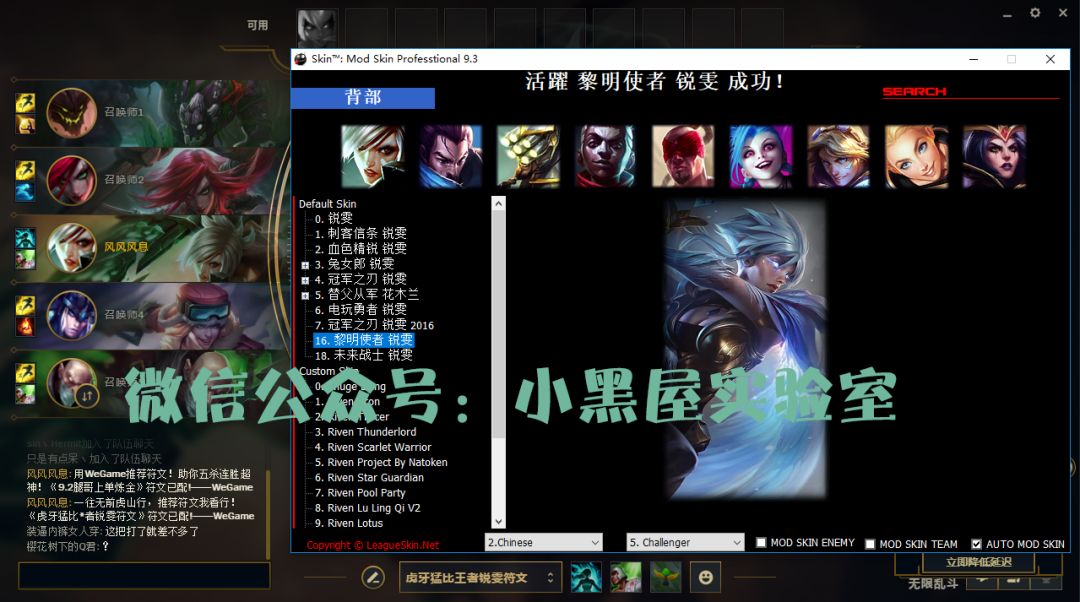The width and height of the screenshot is (1080, 602).
Task: Open rune page selector 虎牙猛比王者锐雯符文
Action: (480, 577)
